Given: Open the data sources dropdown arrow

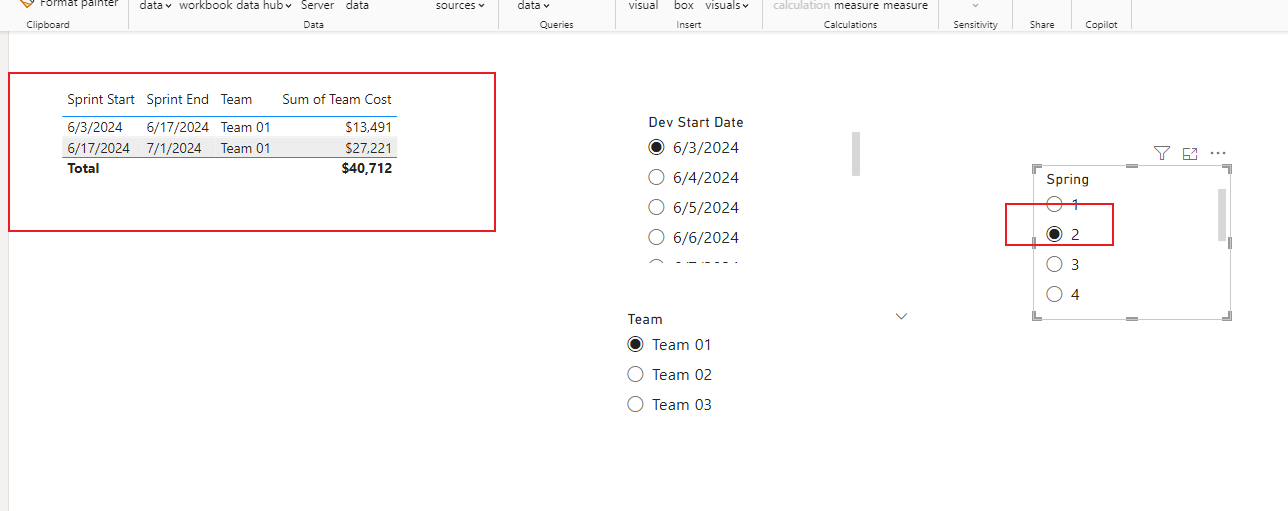Looking at the screenshot, I should click(x=481, y=6).
